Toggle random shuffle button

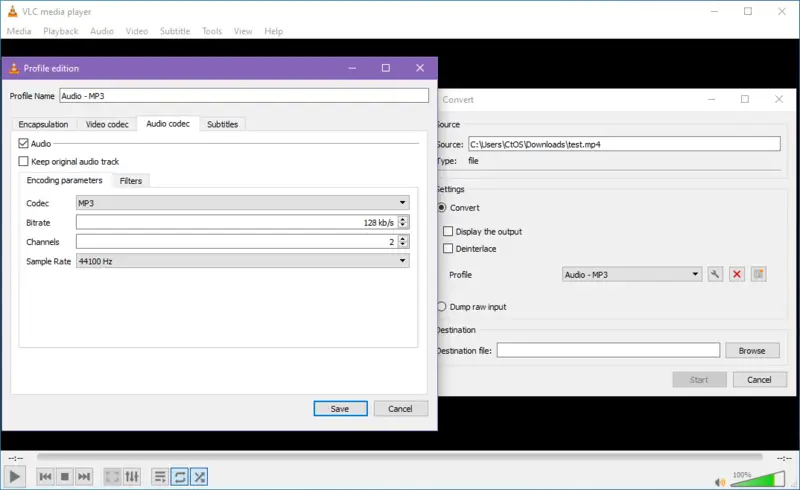199,477
